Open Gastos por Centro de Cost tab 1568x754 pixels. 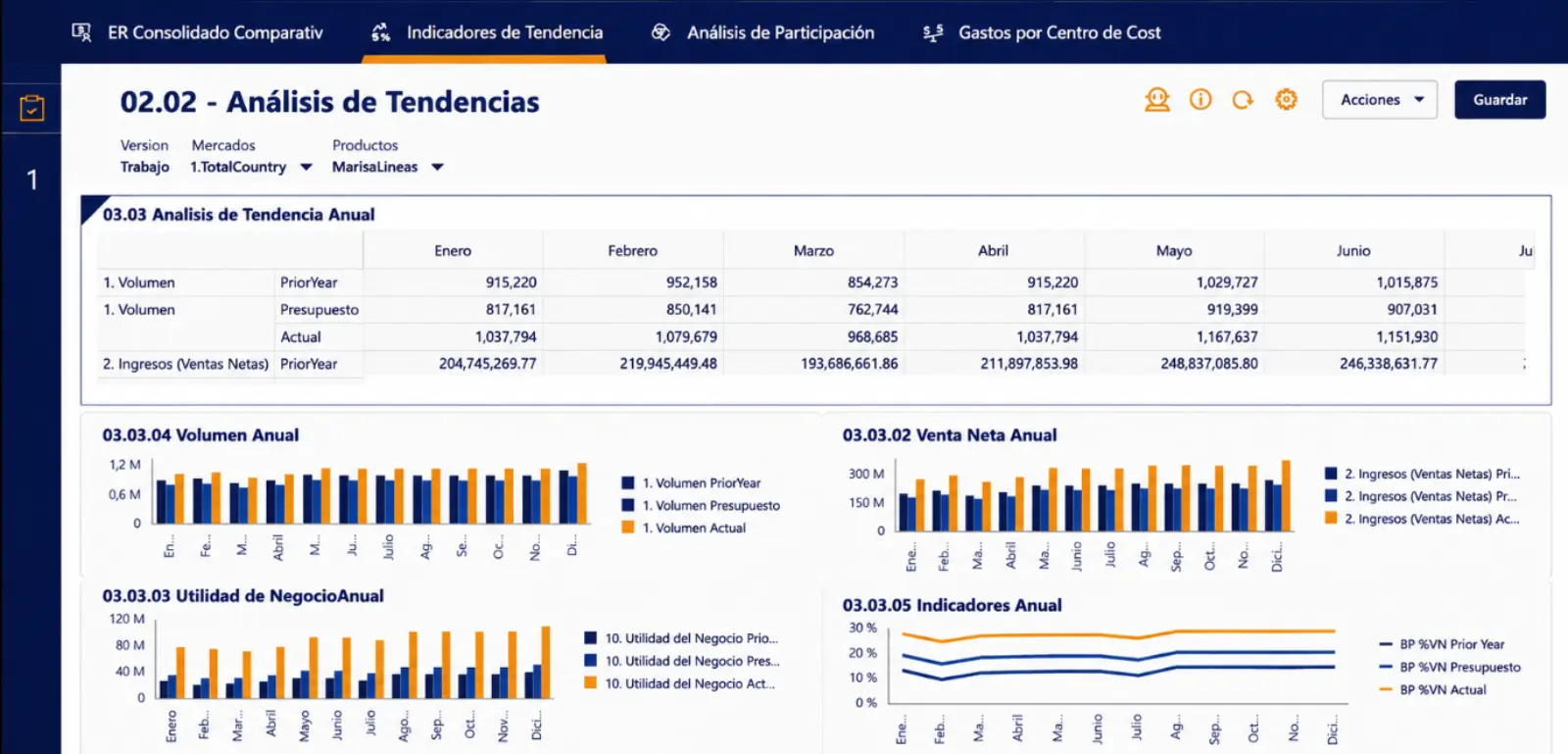[x=1043, y=32]
